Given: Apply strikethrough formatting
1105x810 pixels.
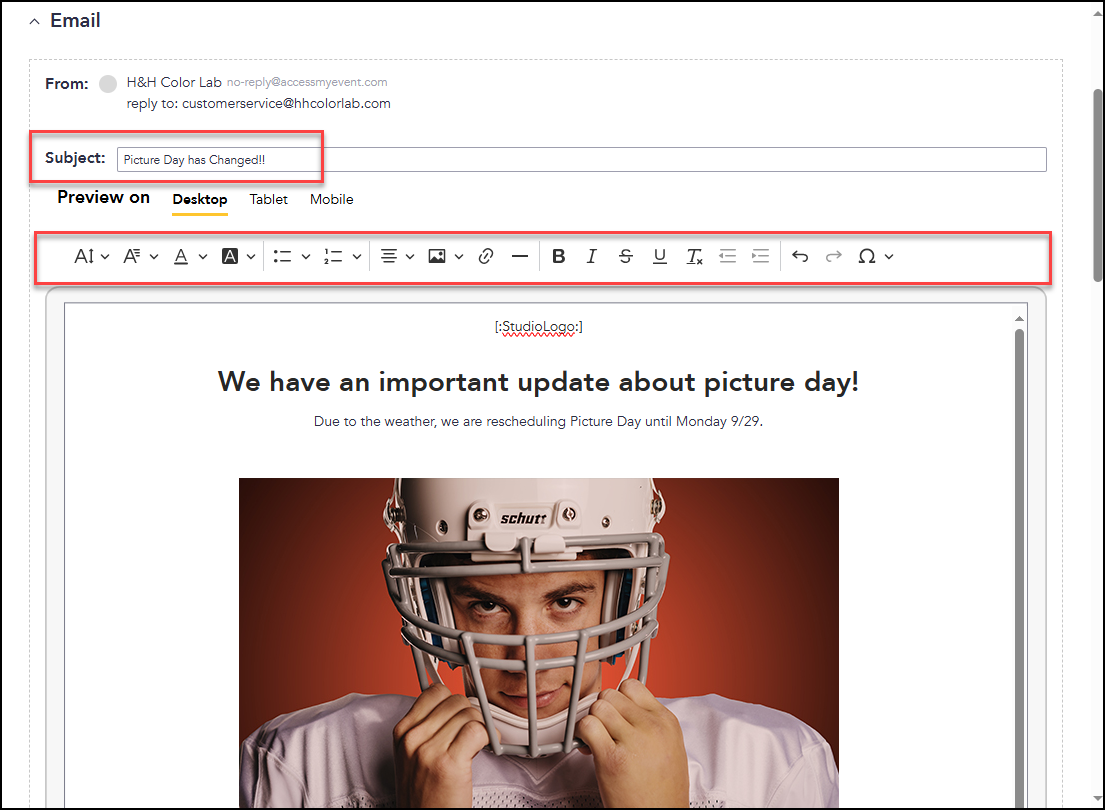Looking at the screenshot, I should coord(626,257).
